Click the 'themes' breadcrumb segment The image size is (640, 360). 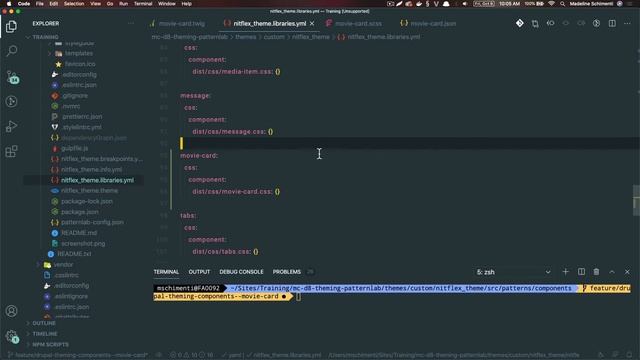click(x=246, y=37)
